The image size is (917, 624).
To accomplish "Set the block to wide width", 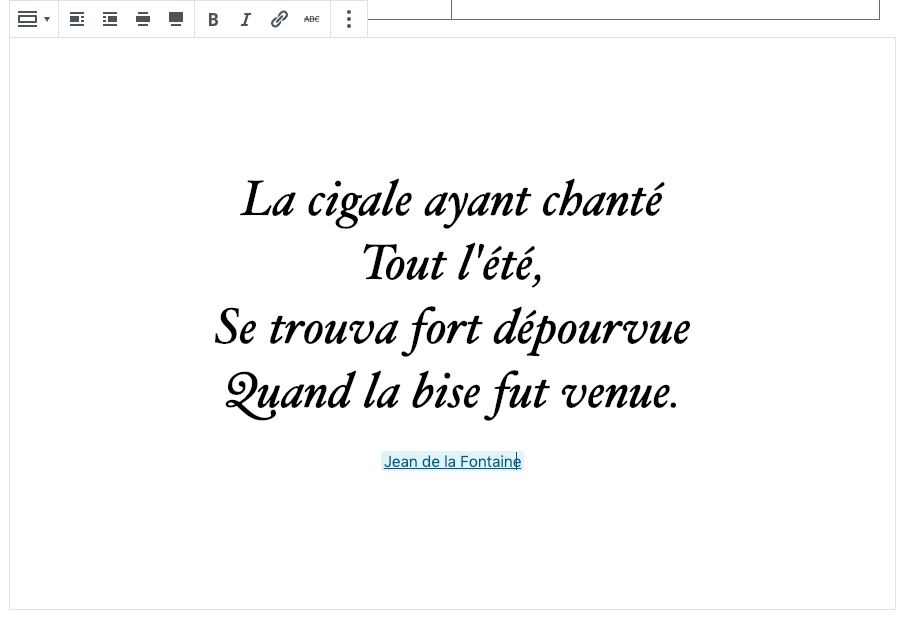I will click(143, 19).
